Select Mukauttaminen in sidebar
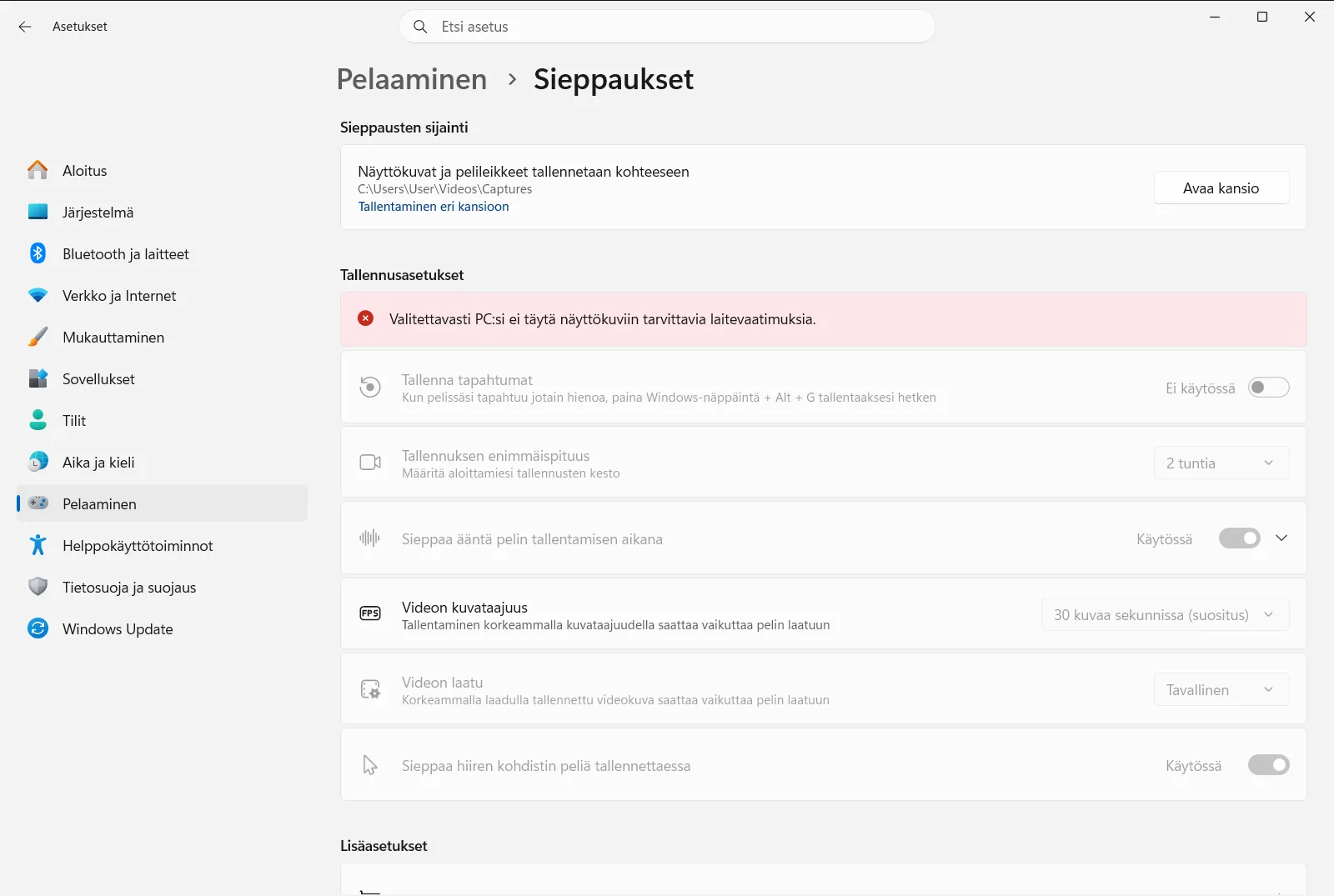The image size is (1334, 896). coord(163,337)
